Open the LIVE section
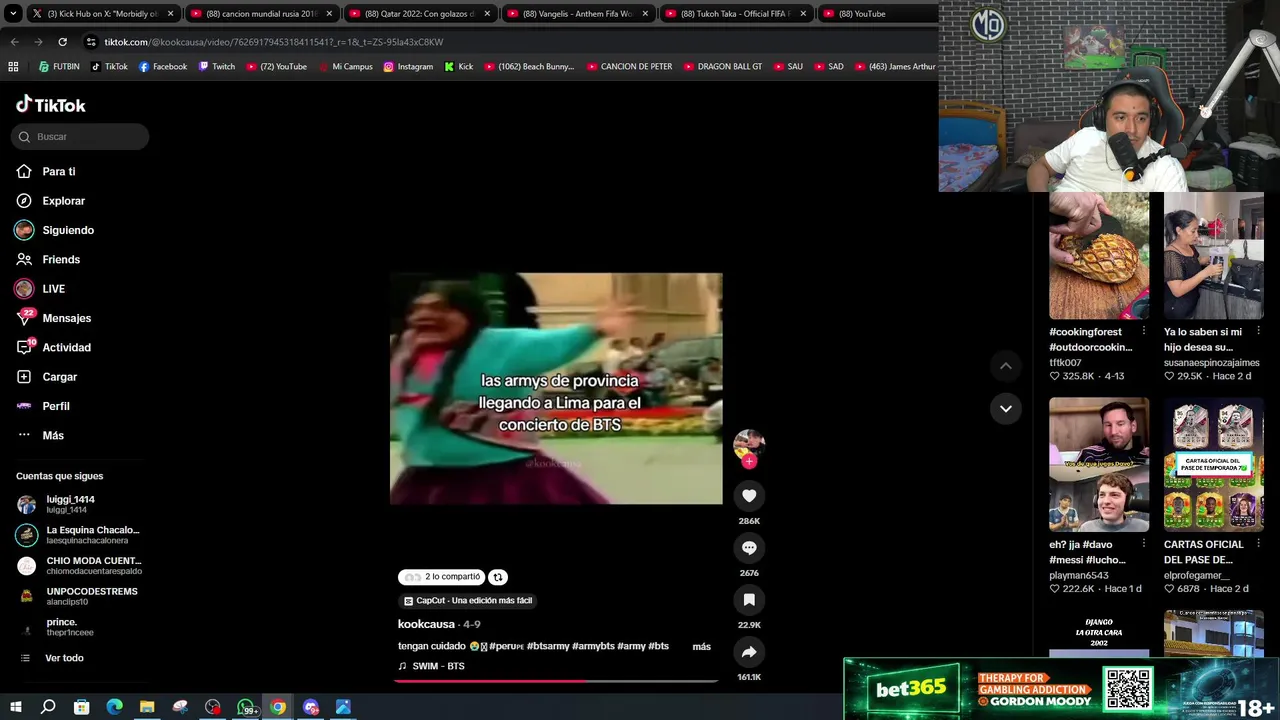 coord(40,289)
